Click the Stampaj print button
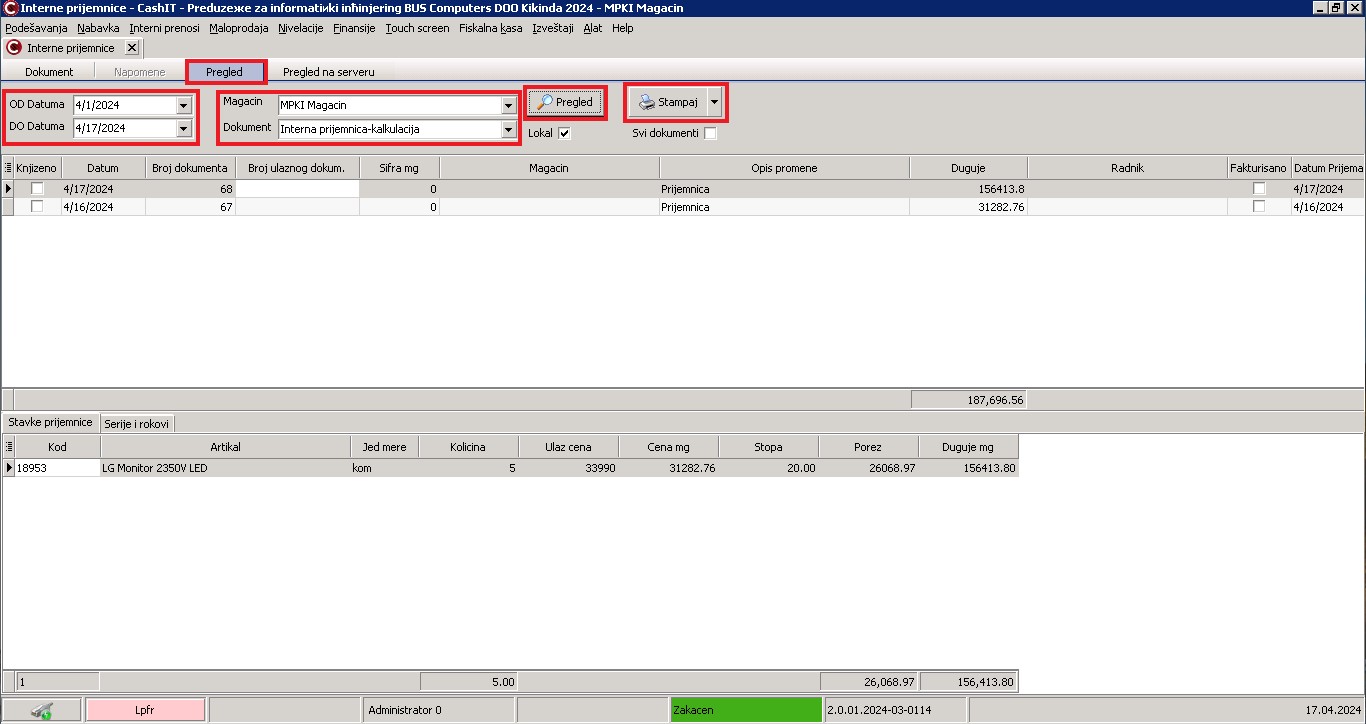 click(x=668, y=103)
